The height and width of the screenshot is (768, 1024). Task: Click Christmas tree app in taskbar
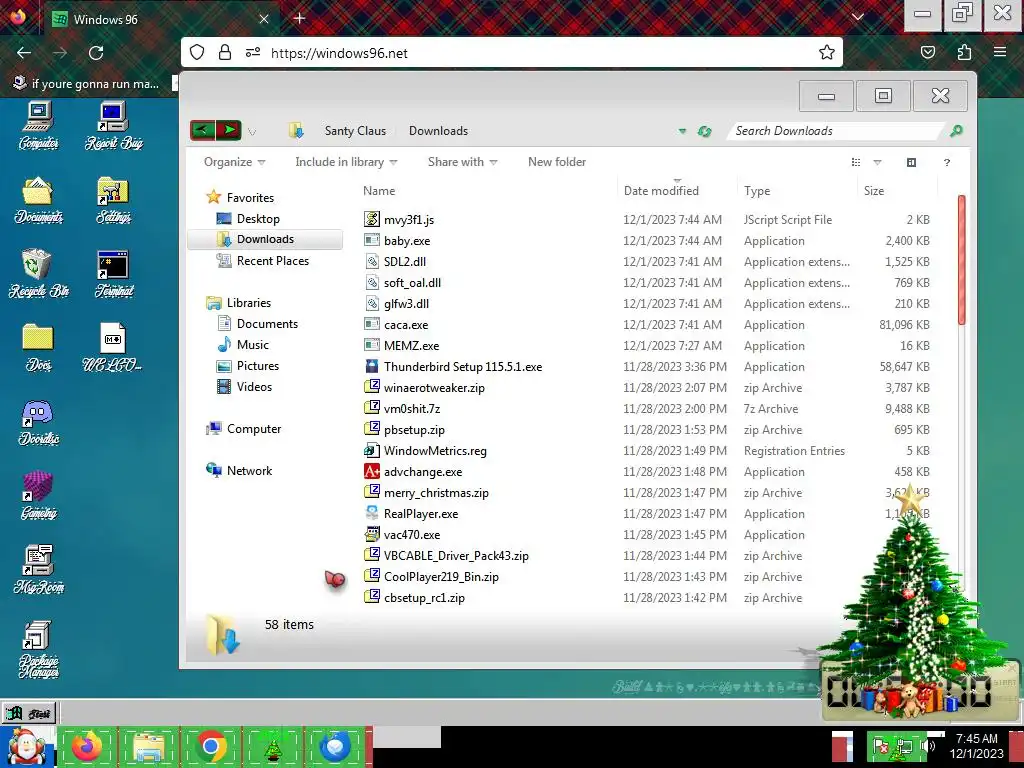(x=272, y=746)
